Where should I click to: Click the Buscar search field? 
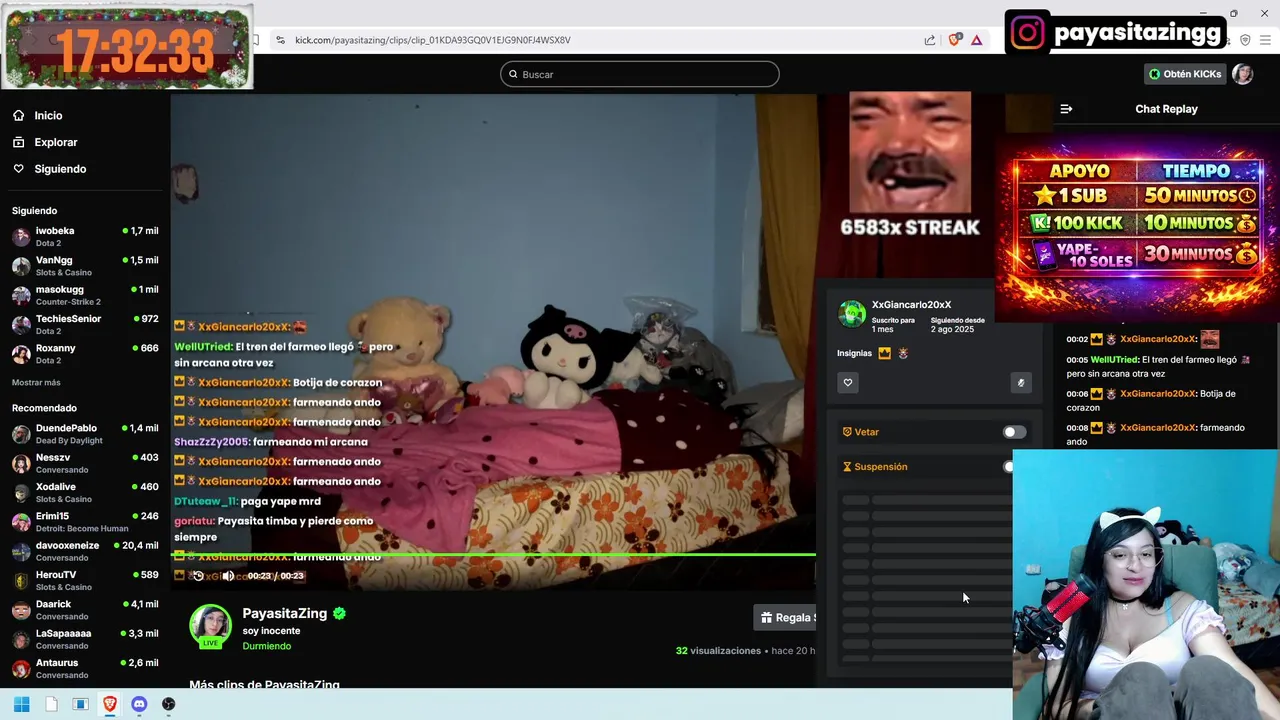tap(640, 74)
